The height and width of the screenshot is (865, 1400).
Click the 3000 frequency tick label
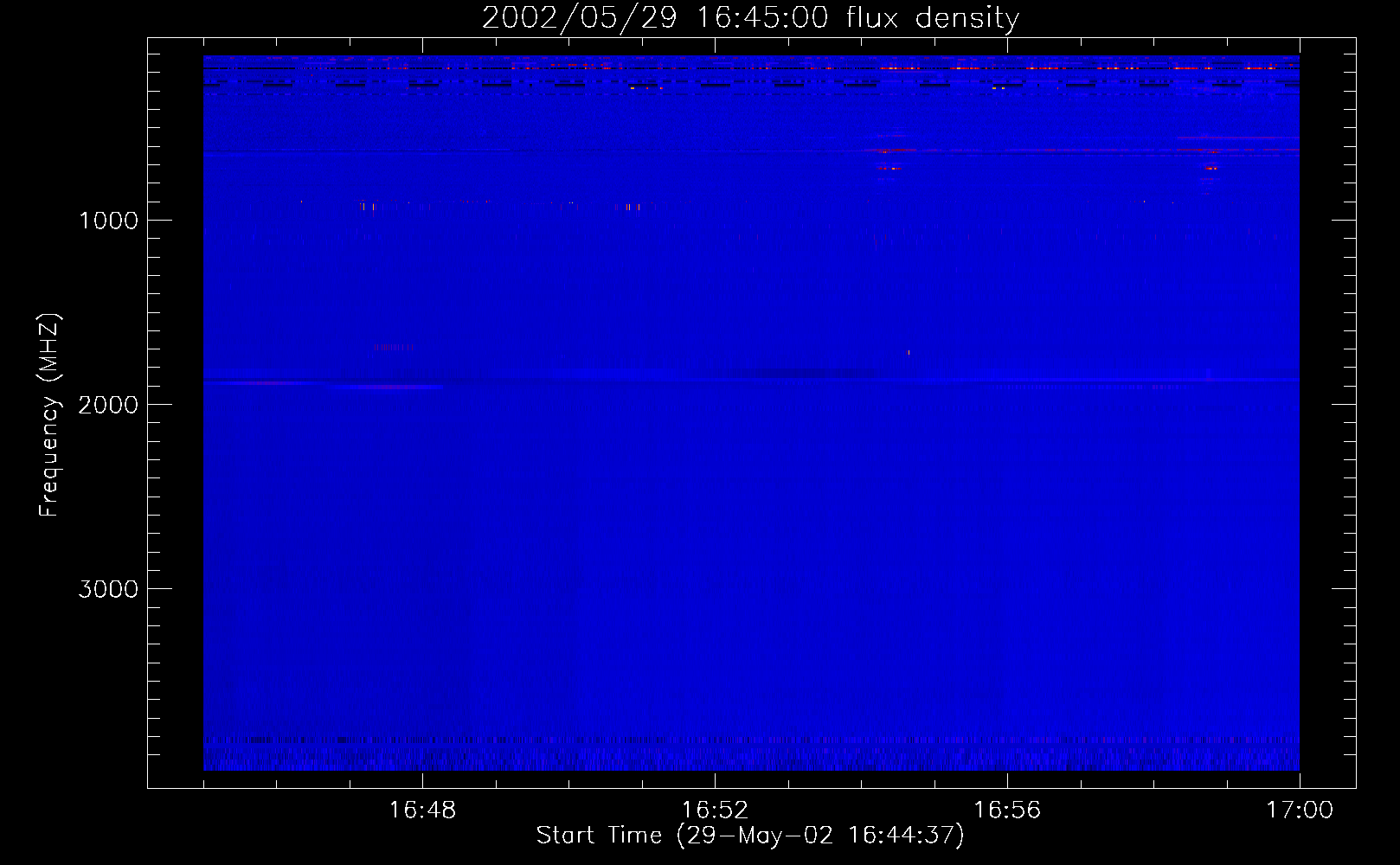point(108,589)
